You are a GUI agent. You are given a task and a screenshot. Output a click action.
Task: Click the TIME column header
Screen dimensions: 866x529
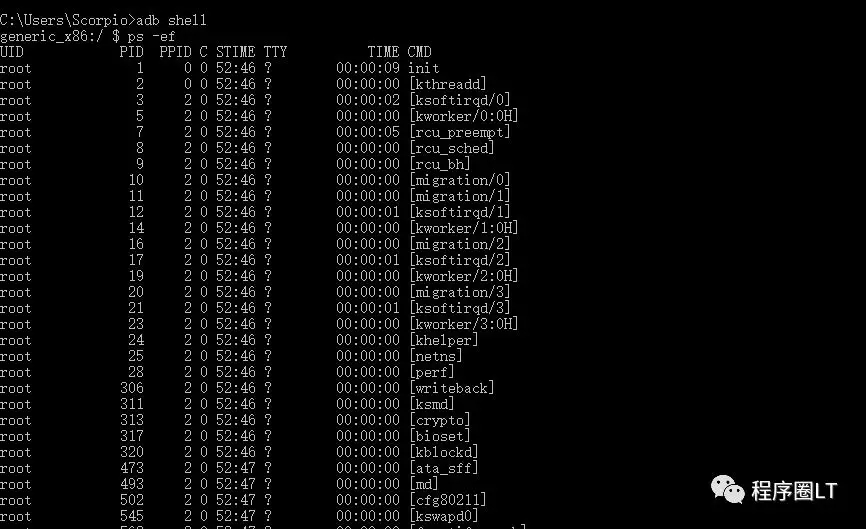[383, 52]
